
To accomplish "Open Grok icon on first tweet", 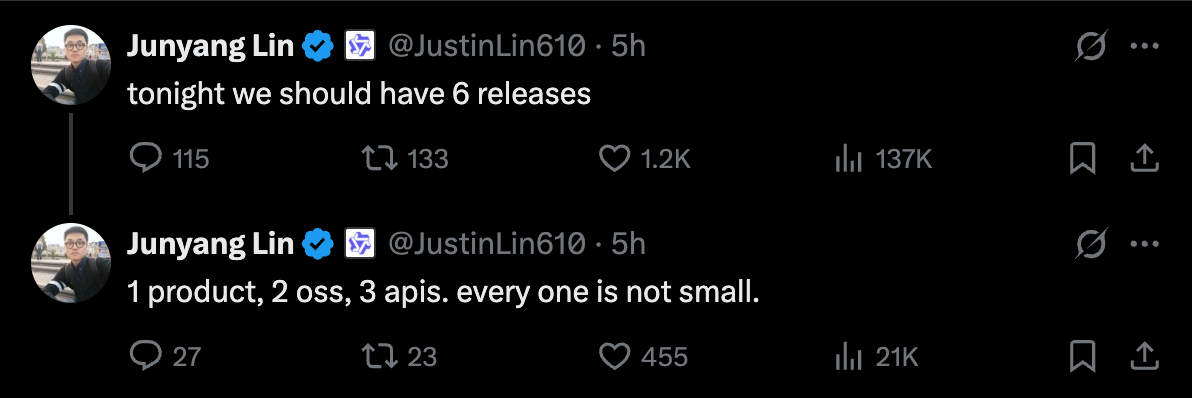I will tap(1092, 46).
